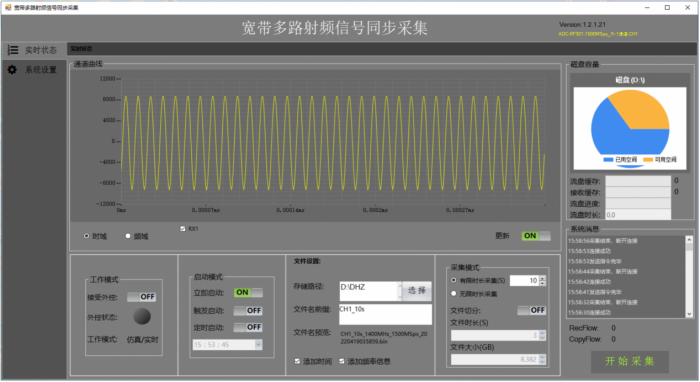Click the 存储路径 field's small scroll arrows
This screenshot has height=382, width=700.
pyautogui.click(x=400, y=291)
